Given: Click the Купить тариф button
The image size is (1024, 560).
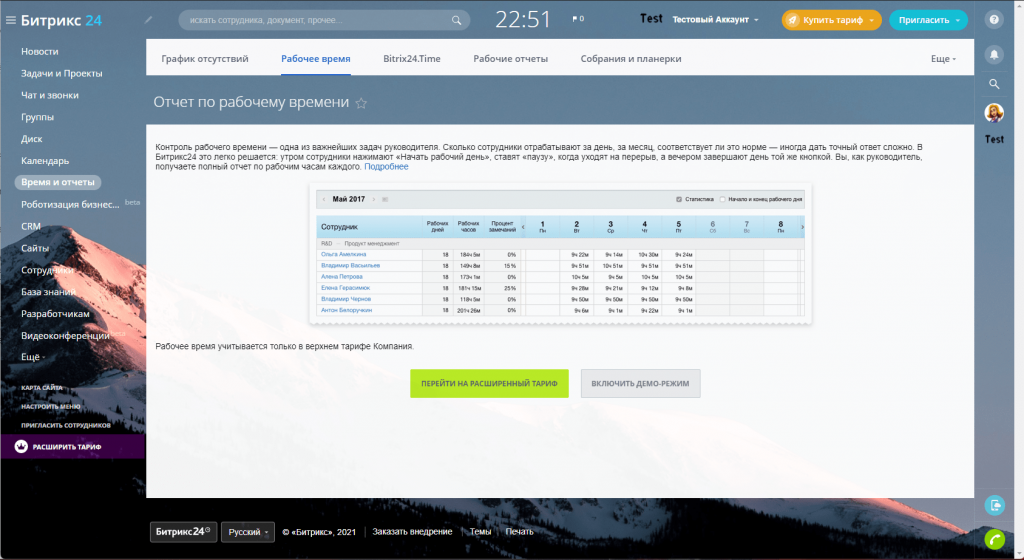Looking at the screenshot, I should point(831,20).
